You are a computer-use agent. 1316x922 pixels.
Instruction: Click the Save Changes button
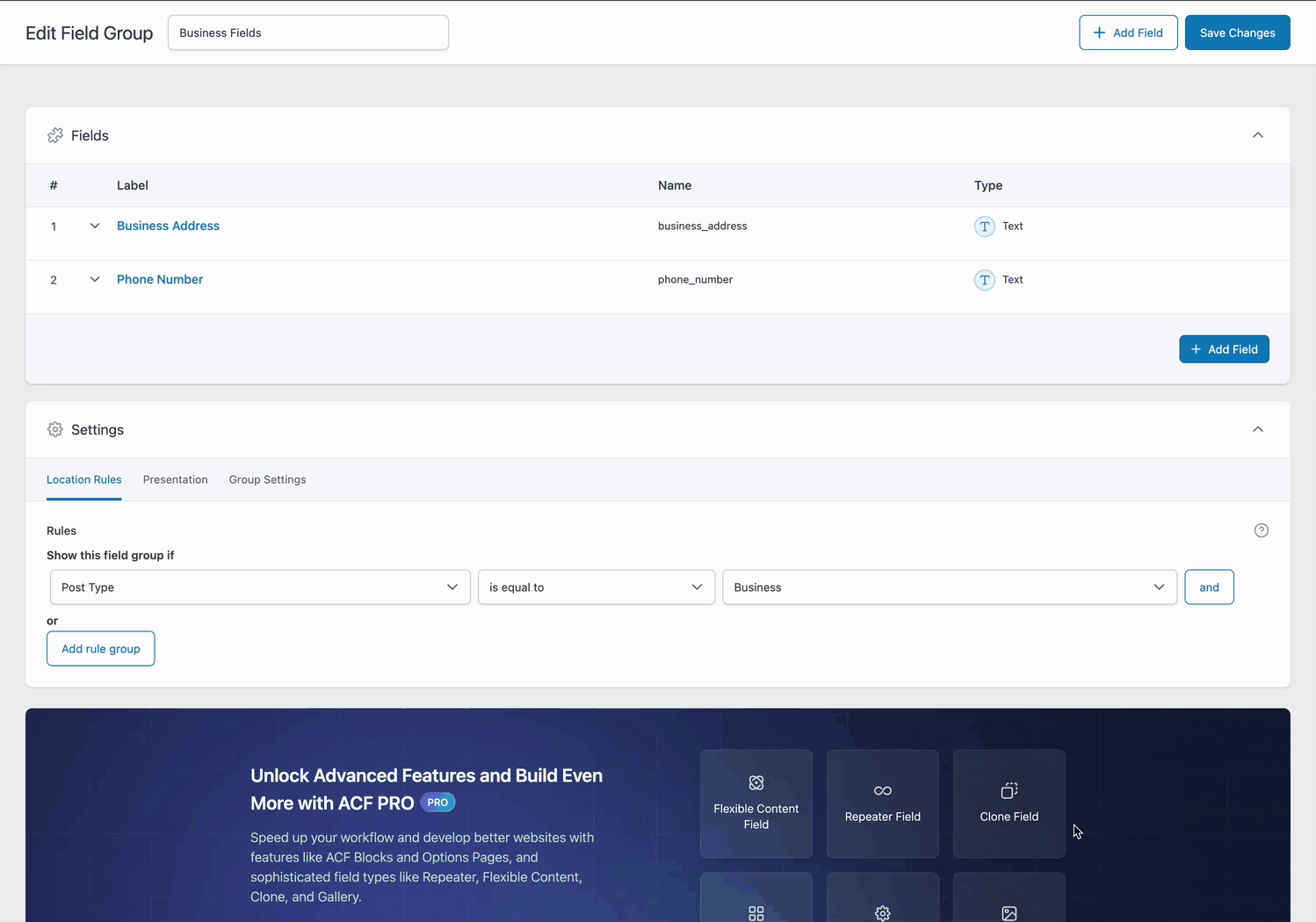point(1237,32)
